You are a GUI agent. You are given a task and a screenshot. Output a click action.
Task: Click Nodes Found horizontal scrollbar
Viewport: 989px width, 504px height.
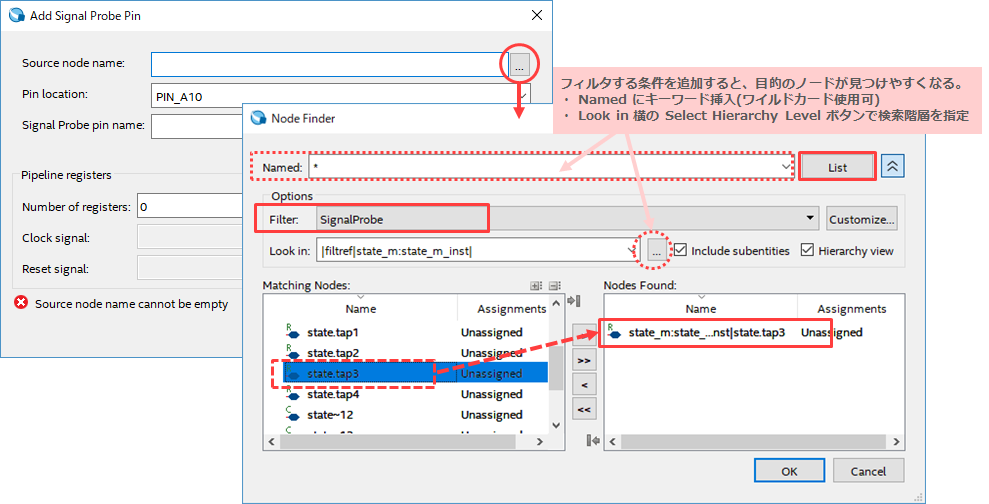tap(754, 442)
